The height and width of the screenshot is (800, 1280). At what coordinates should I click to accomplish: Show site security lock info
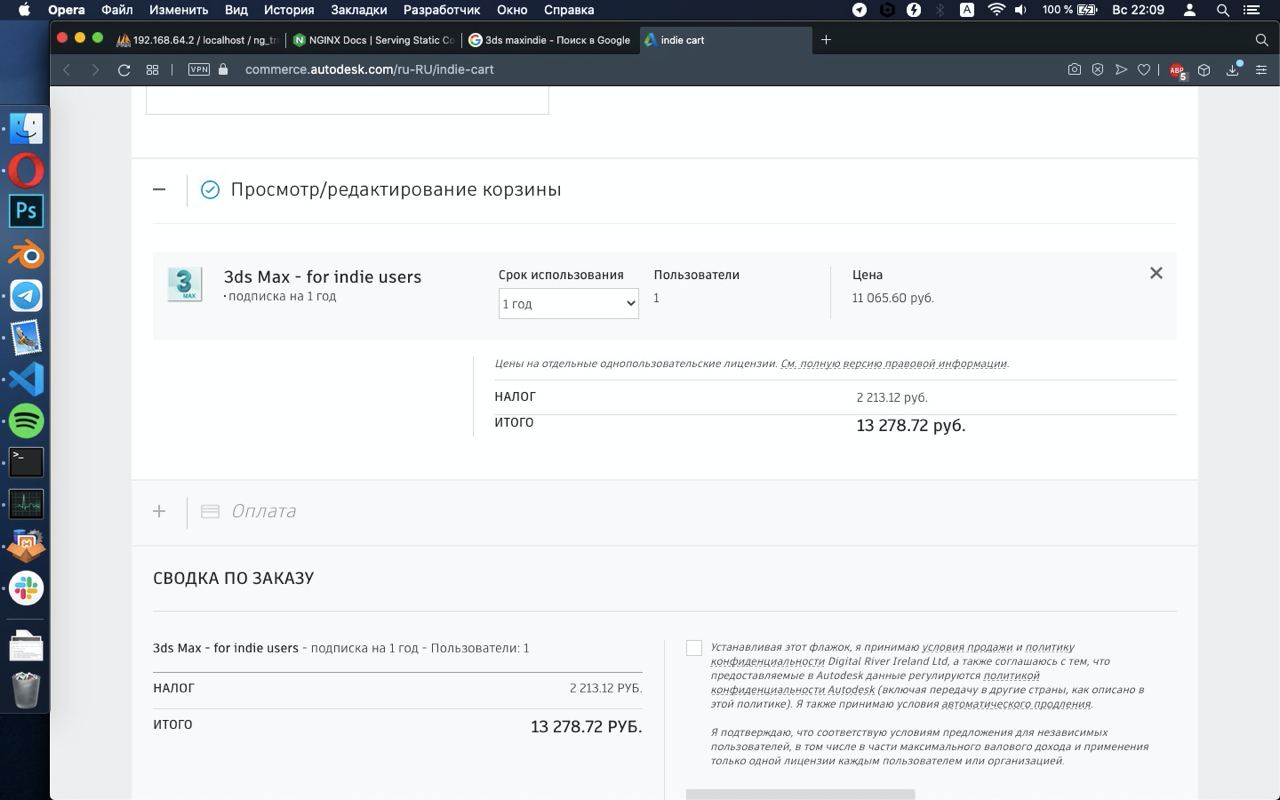[223, 70]
